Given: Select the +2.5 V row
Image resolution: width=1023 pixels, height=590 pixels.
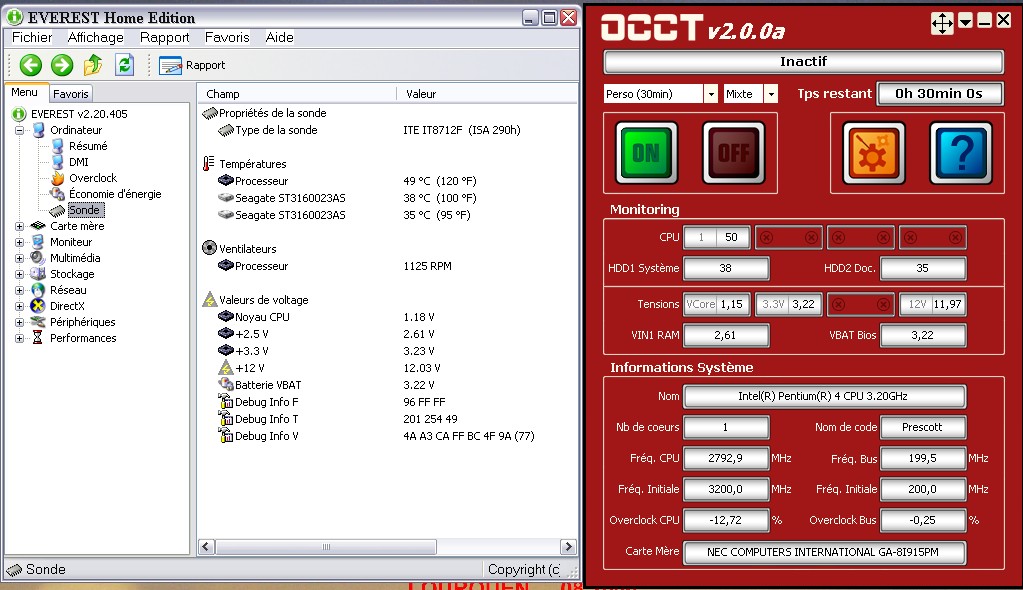Looking at the screenshot, I should tap(388, 334).
